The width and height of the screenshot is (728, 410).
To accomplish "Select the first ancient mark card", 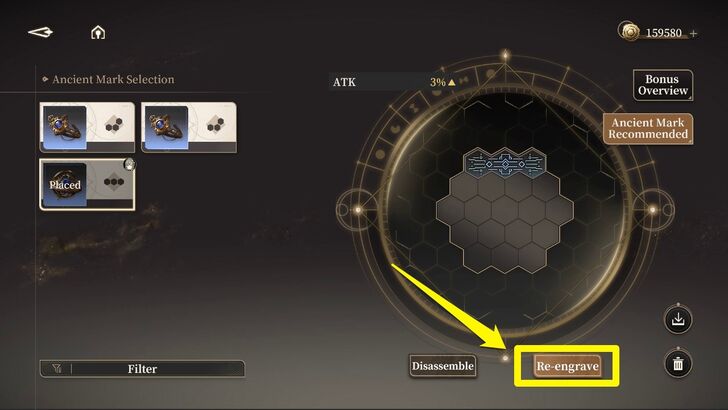I will [87, 127].
